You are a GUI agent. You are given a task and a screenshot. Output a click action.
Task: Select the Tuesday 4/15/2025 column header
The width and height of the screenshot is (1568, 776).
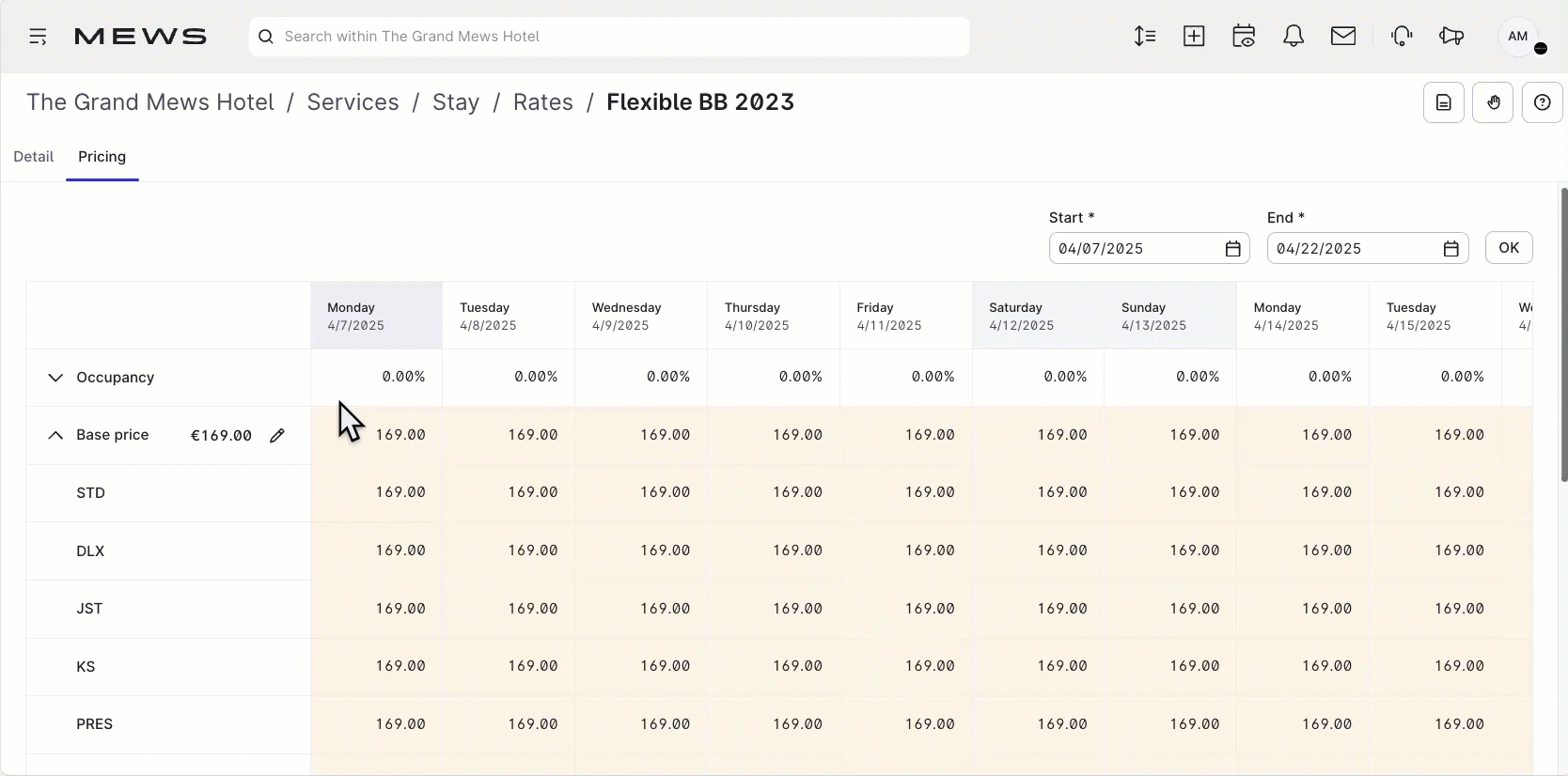coord(1435,316)
